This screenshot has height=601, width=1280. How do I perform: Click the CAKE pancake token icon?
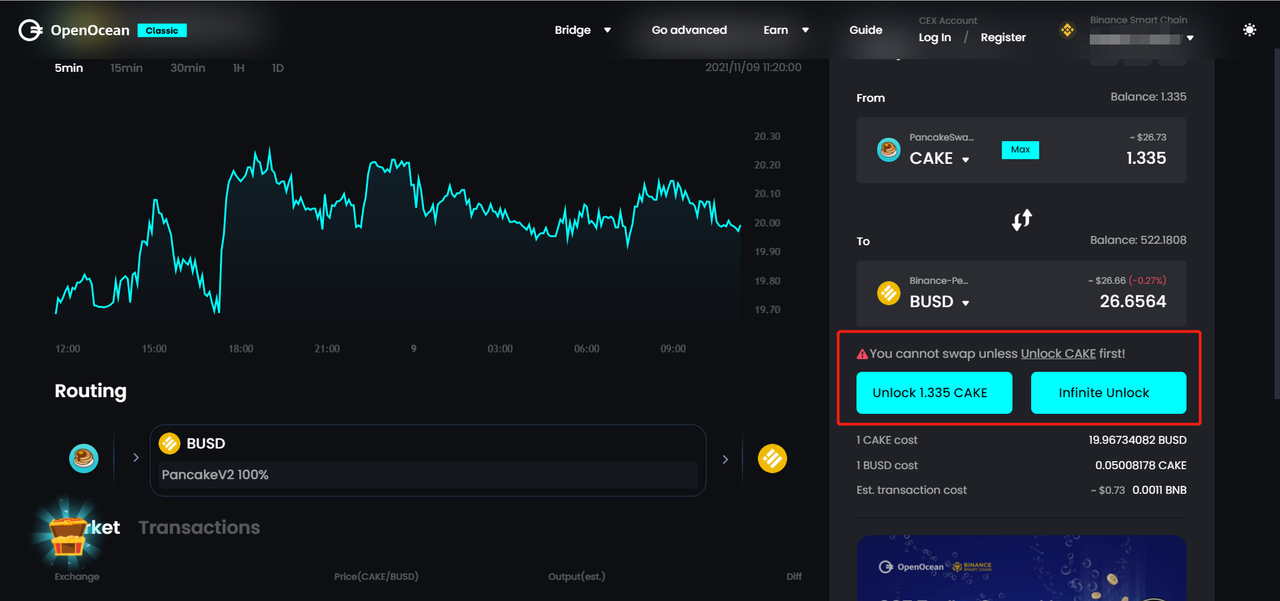[888, 150]
